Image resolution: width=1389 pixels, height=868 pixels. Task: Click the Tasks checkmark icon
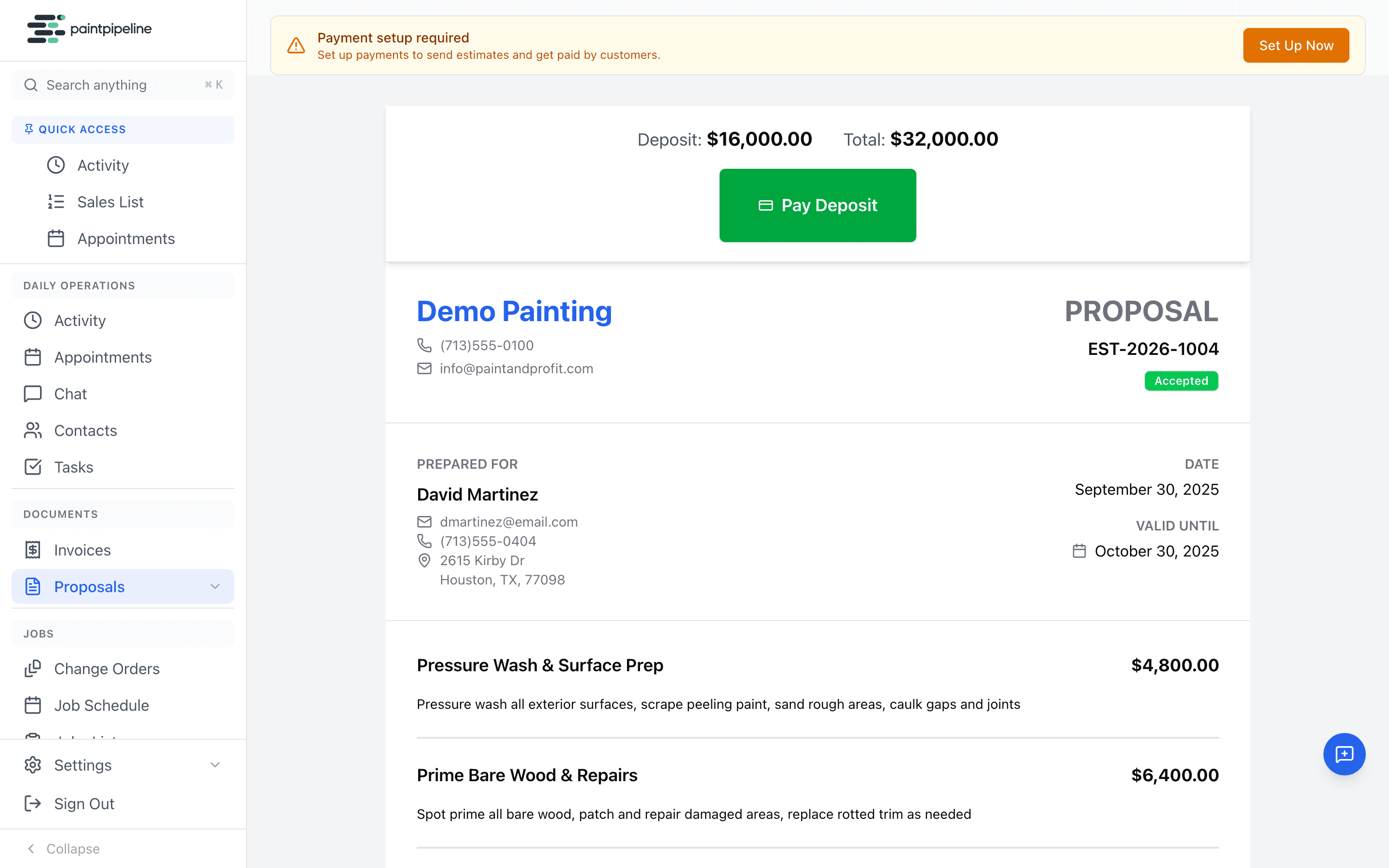pos(33,467)
